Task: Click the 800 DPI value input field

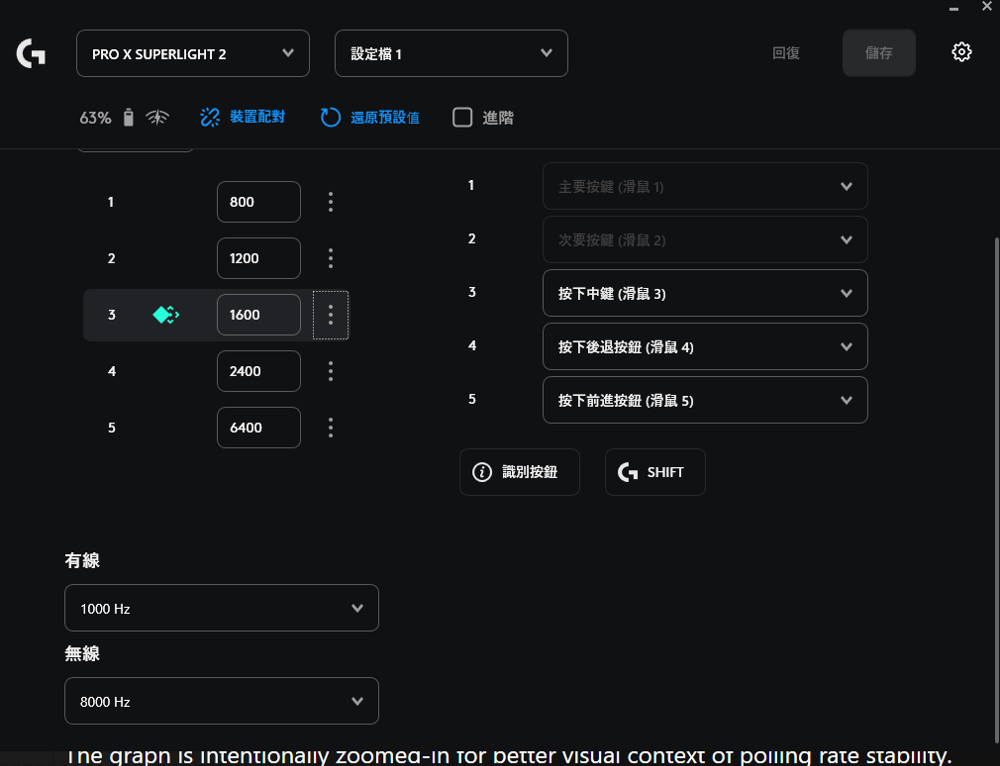Action: pyautogui.click(x=258, y=201)
